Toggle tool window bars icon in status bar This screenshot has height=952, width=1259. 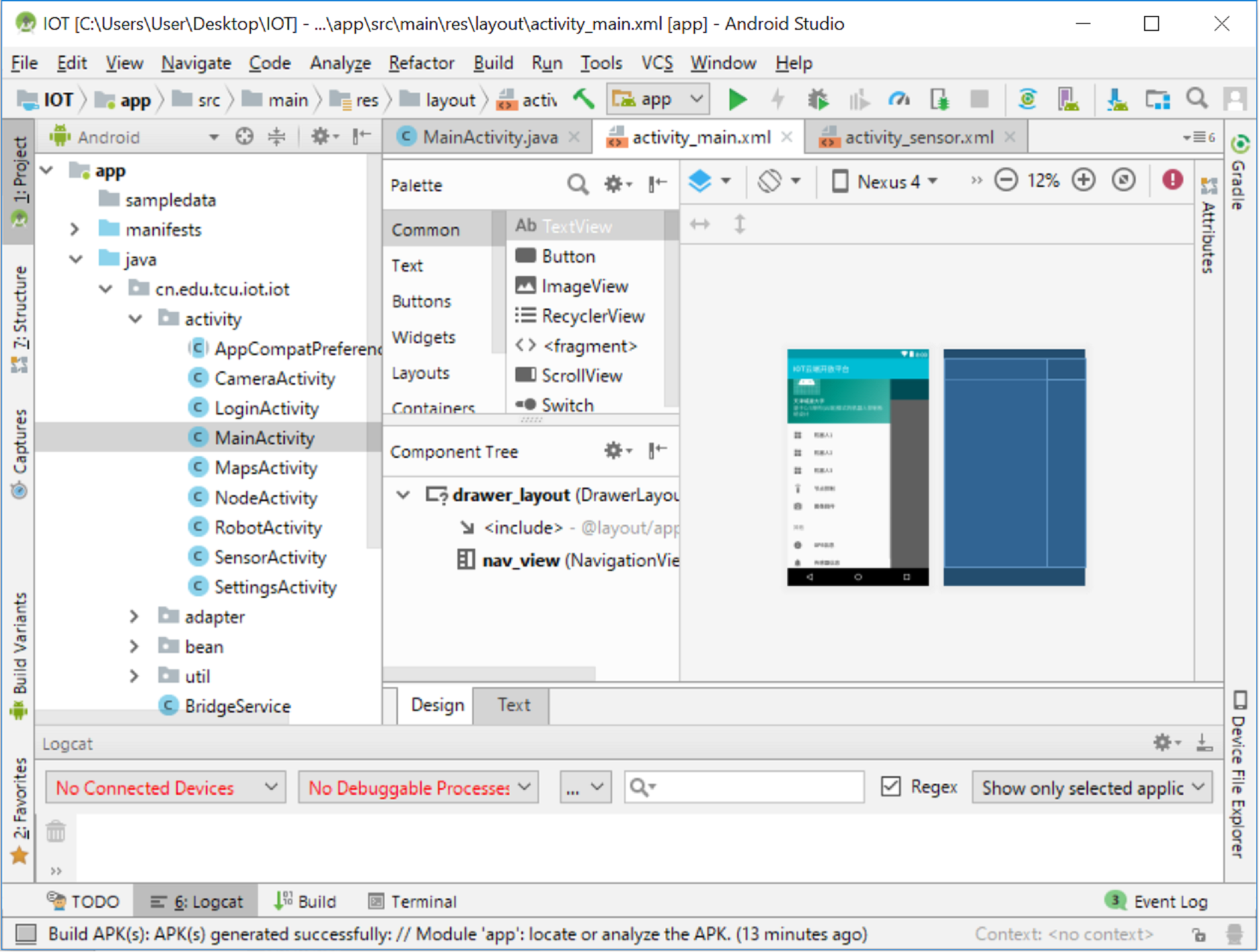coord(26,934)
